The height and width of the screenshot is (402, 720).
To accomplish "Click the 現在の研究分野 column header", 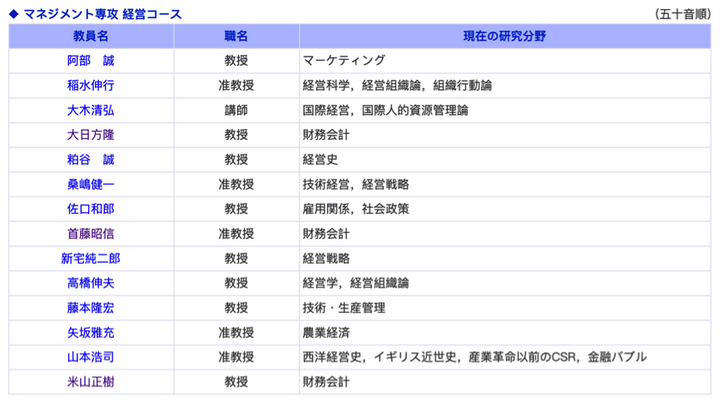I will click(505, 36).
